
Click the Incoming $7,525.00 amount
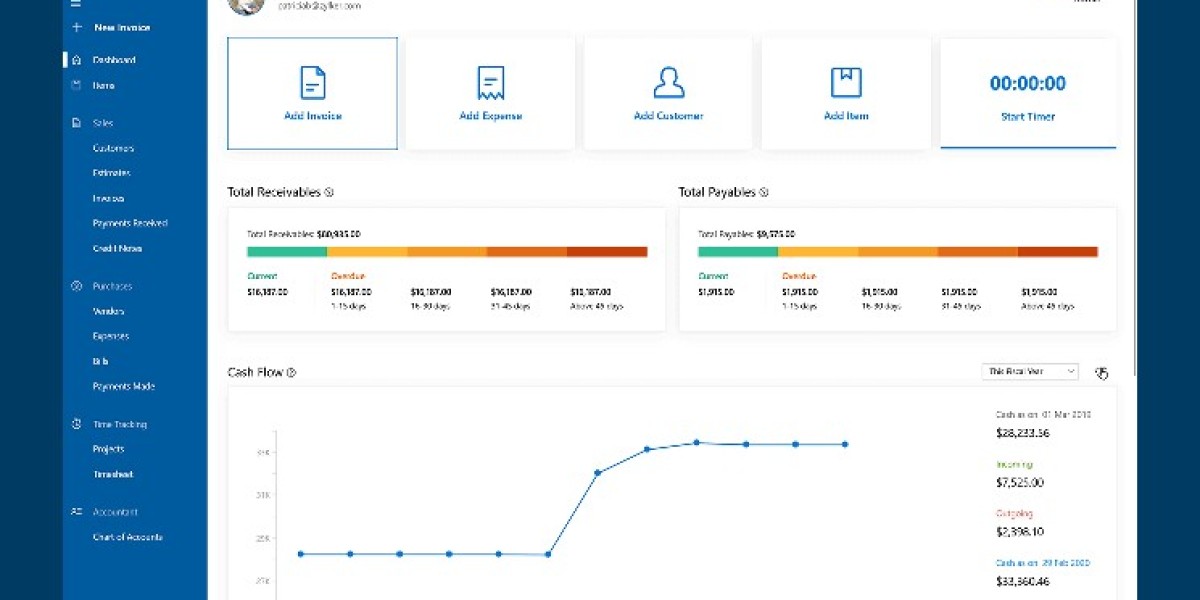point(1020,482)
